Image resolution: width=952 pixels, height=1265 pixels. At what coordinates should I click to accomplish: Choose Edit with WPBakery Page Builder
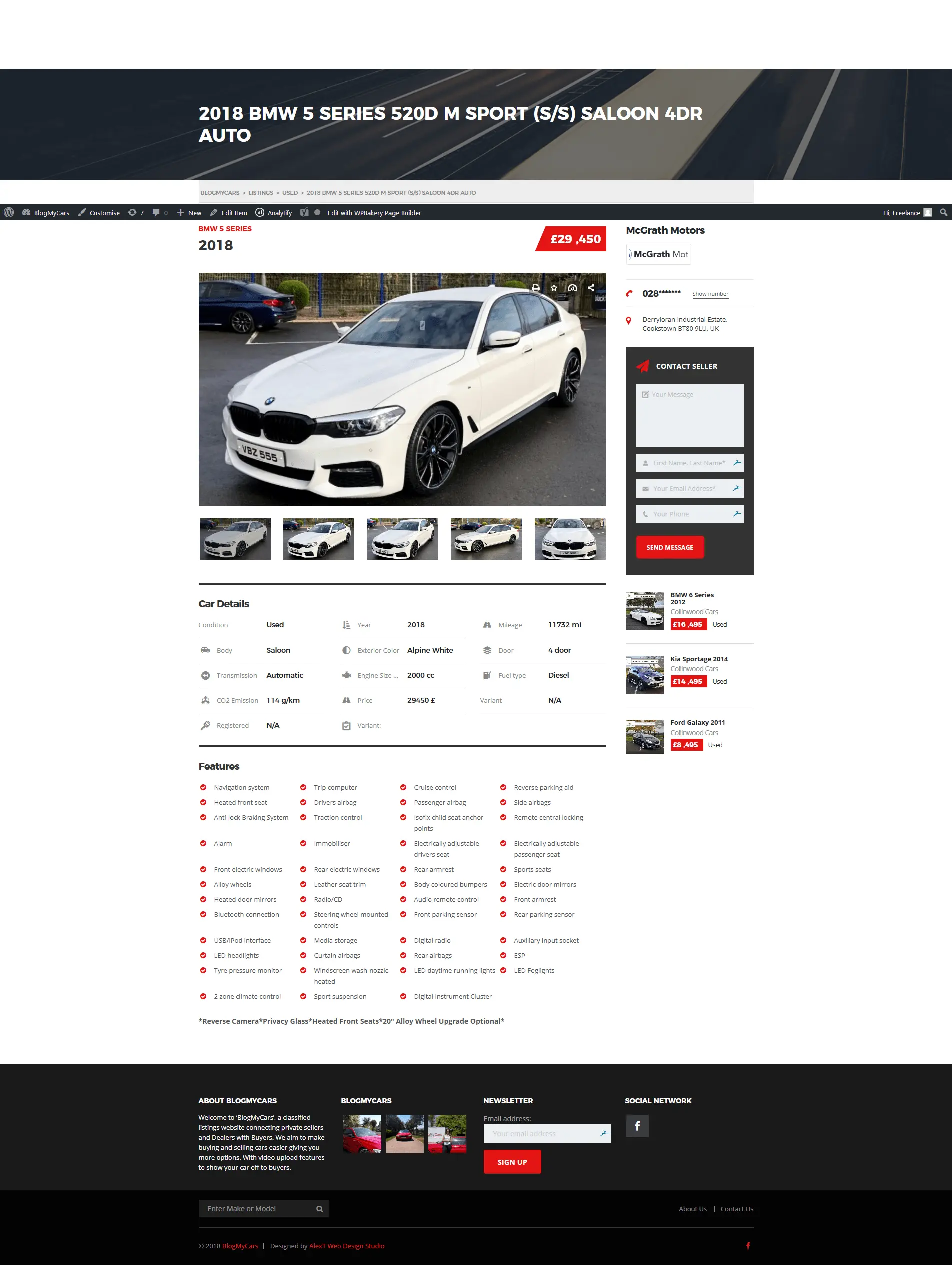(374, 213)
